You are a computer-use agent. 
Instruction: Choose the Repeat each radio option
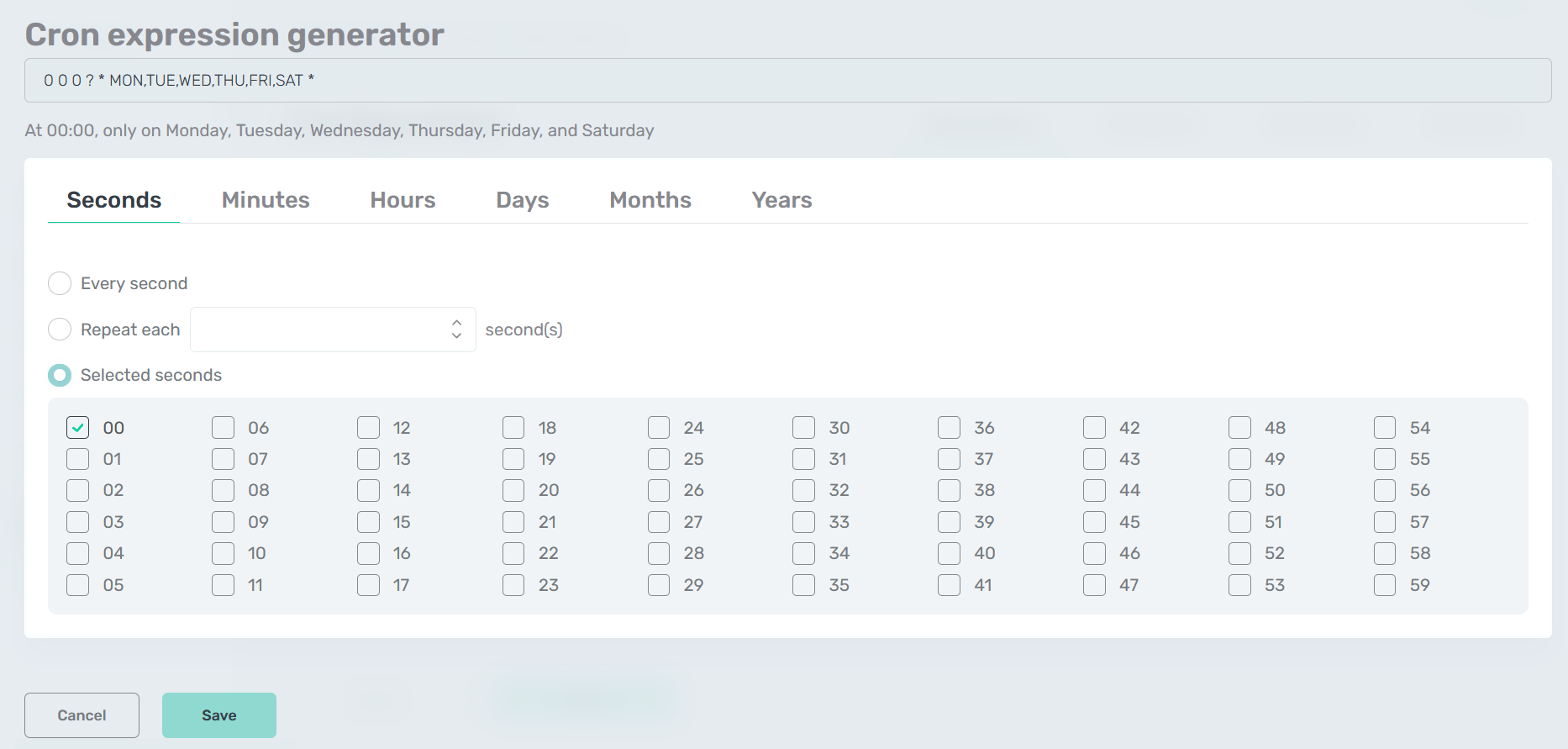click(x=60, y=330)
